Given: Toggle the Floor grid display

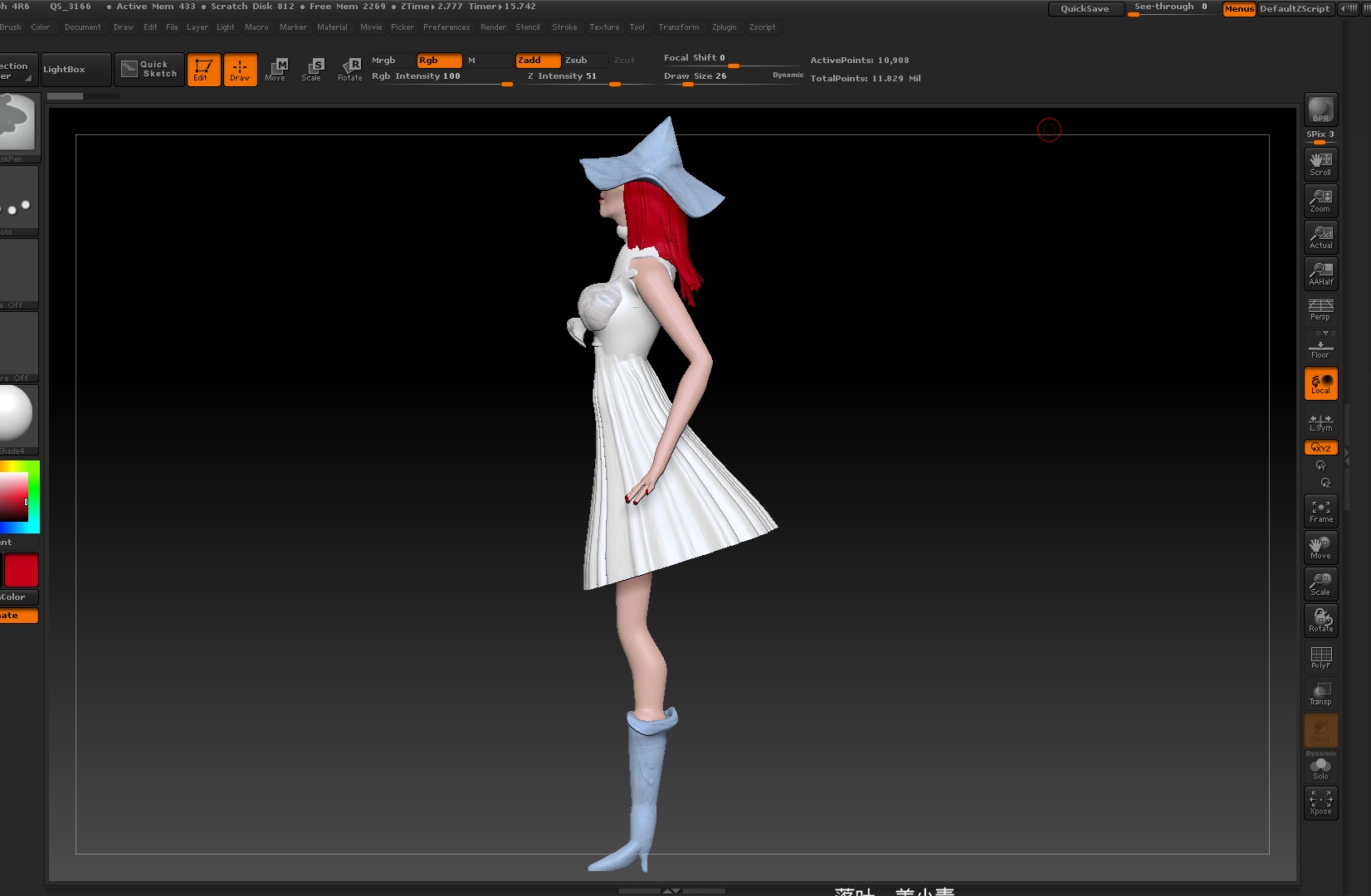Looking at the screenshot, I should click(1320, 346).
